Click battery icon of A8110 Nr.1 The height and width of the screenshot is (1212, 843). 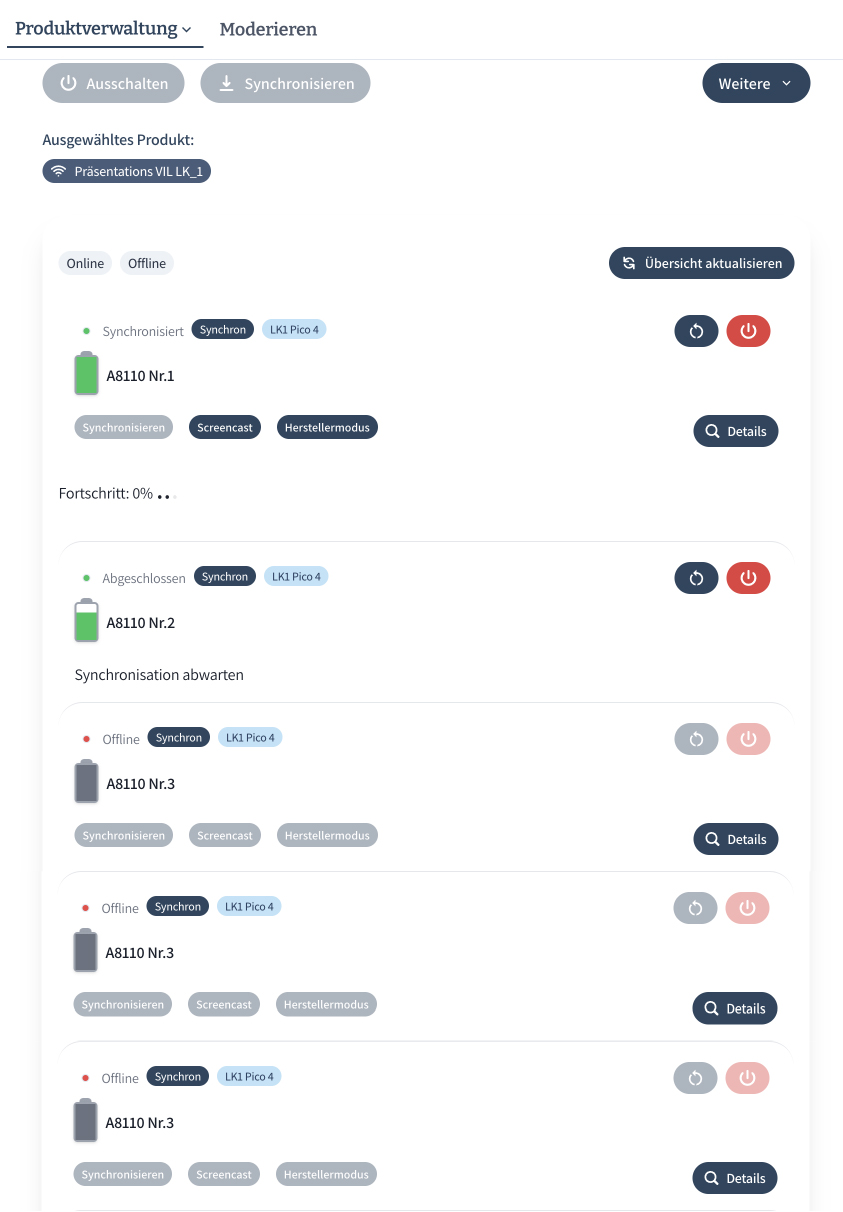point(87,373)
